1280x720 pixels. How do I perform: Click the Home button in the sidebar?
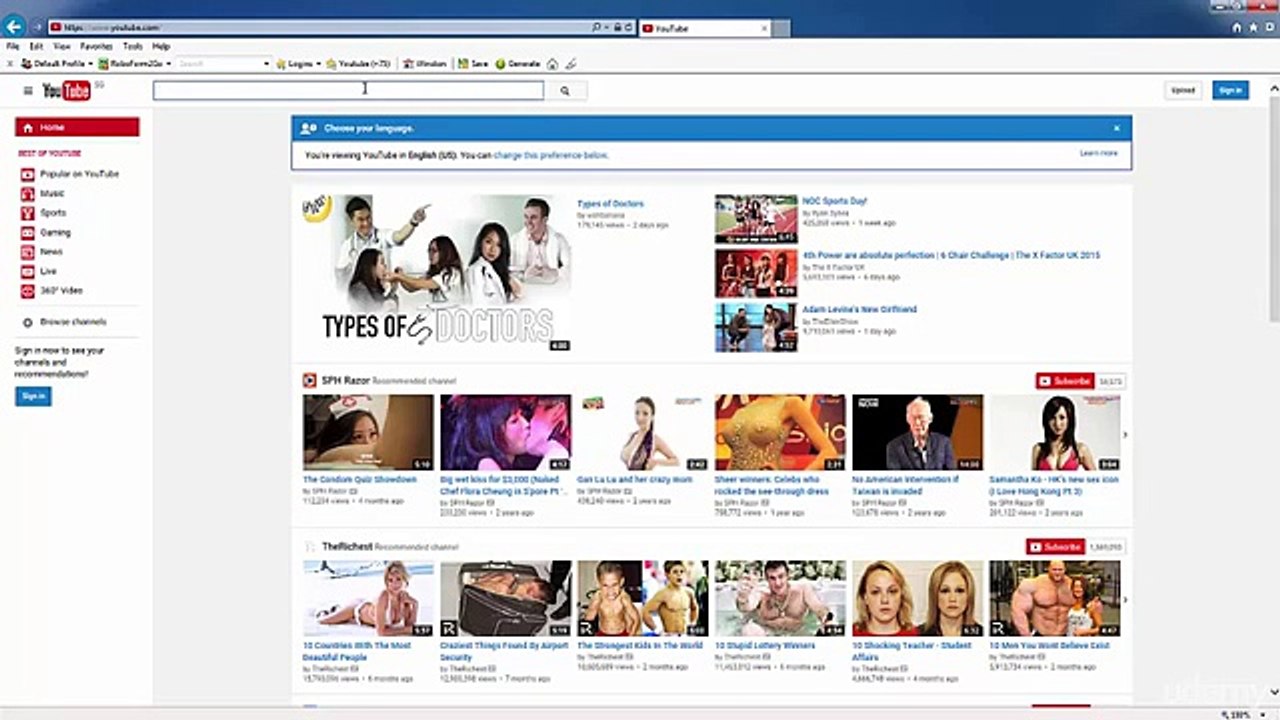coord(77,128)
